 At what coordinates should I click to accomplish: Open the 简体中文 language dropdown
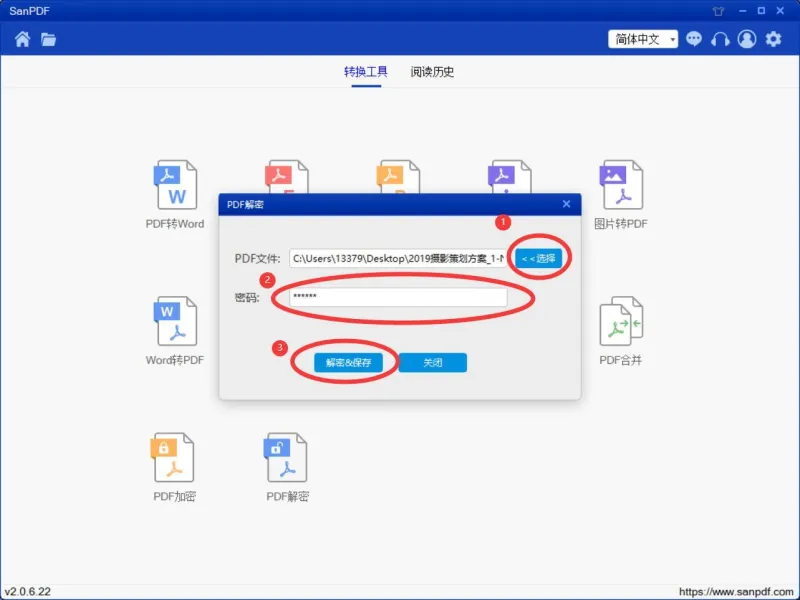[643, 39]
